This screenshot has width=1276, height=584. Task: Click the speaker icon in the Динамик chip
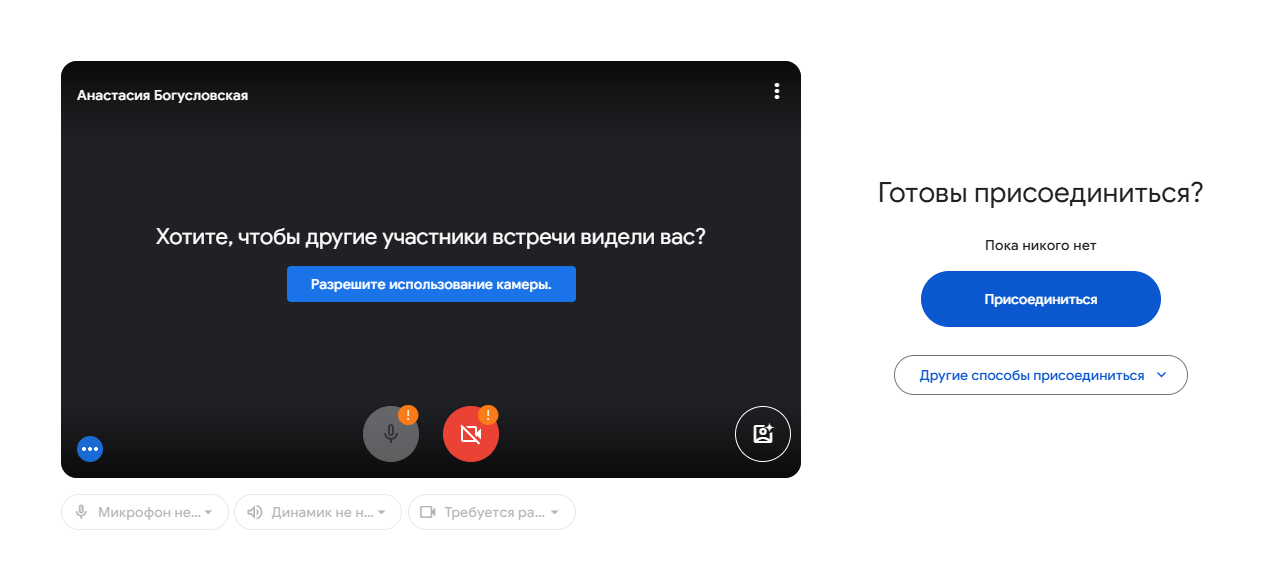[x=255, y=512]
